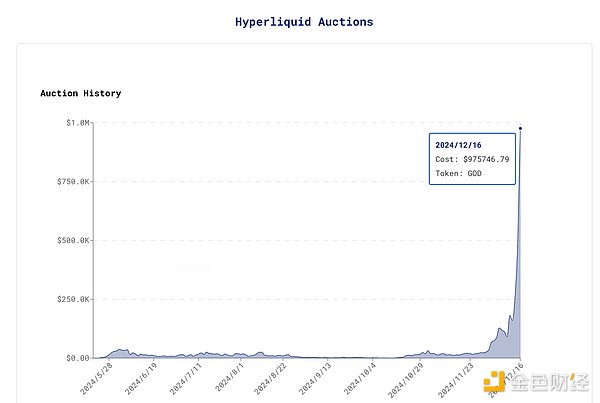Click the tooltip date "2024/12/16"
600x403 pixels.
click(458, 145)
